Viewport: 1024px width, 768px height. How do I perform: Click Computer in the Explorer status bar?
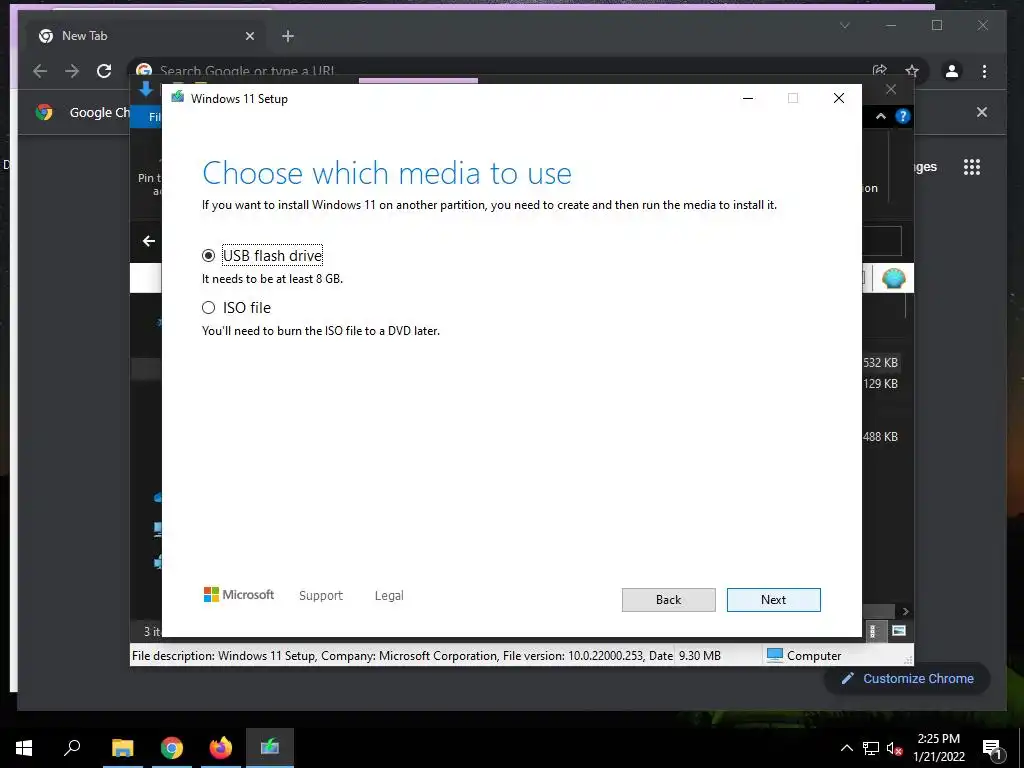point(803,656)
